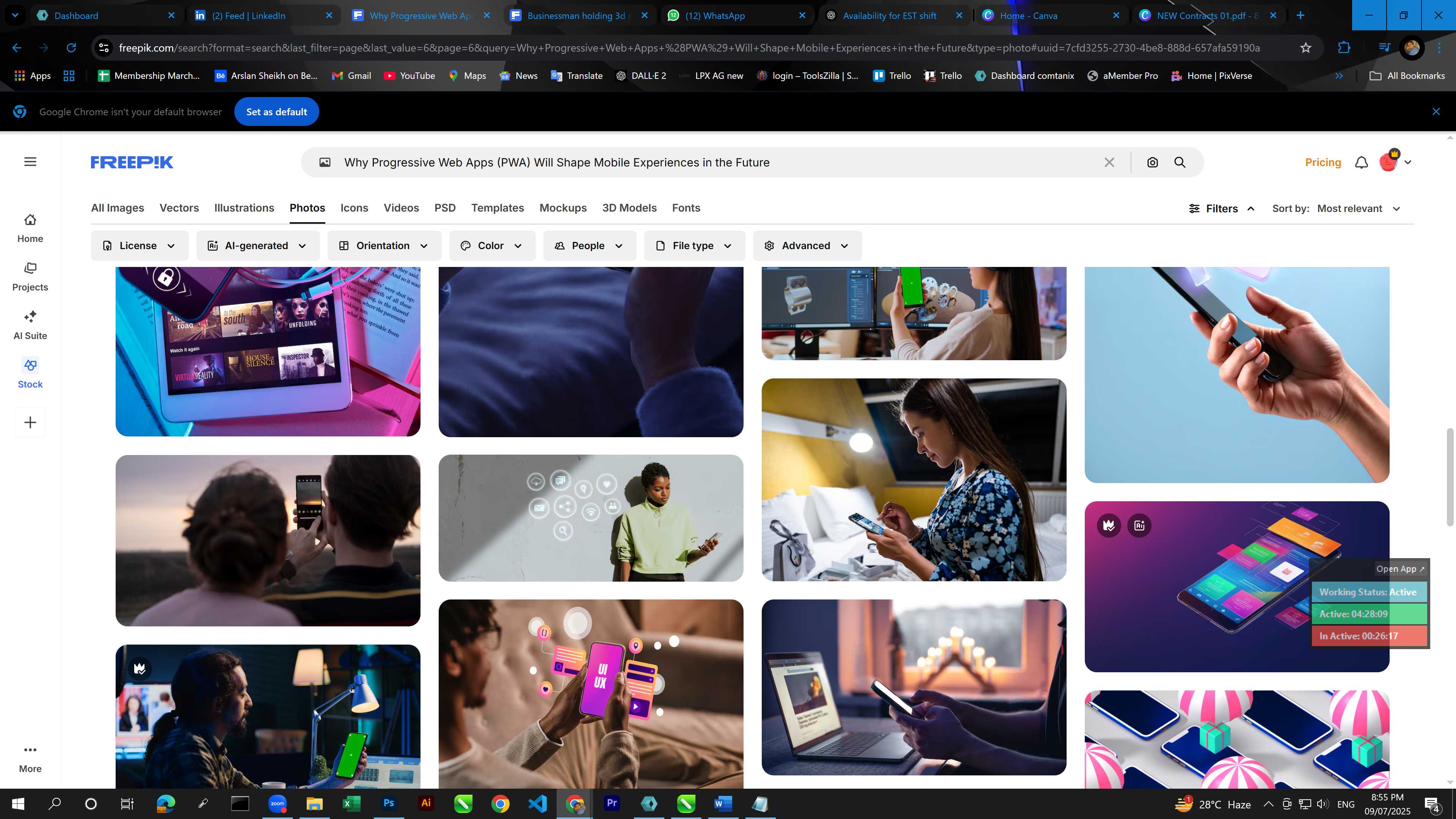
Task: Expand the People filter
Action: [x=589, y=245]
